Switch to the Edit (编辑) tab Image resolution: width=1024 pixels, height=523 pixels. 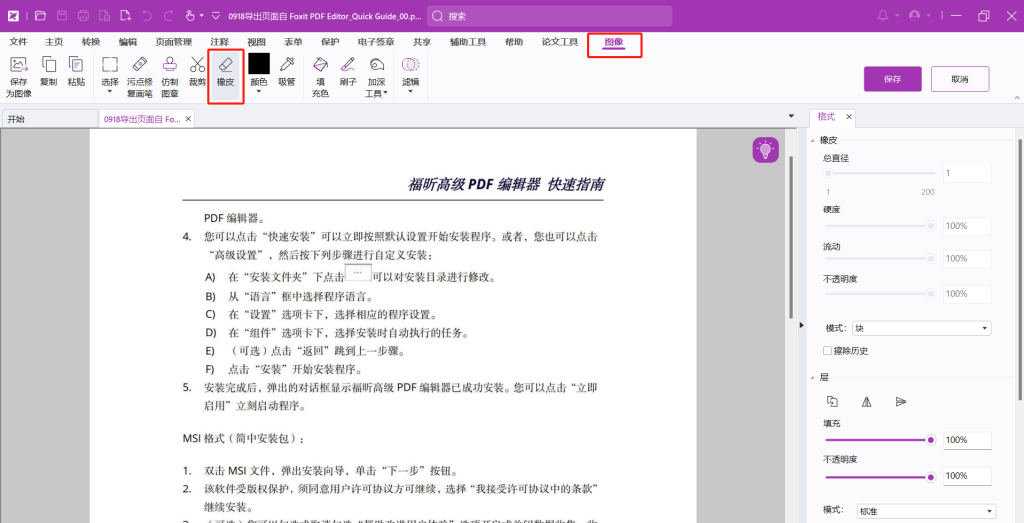127,42
